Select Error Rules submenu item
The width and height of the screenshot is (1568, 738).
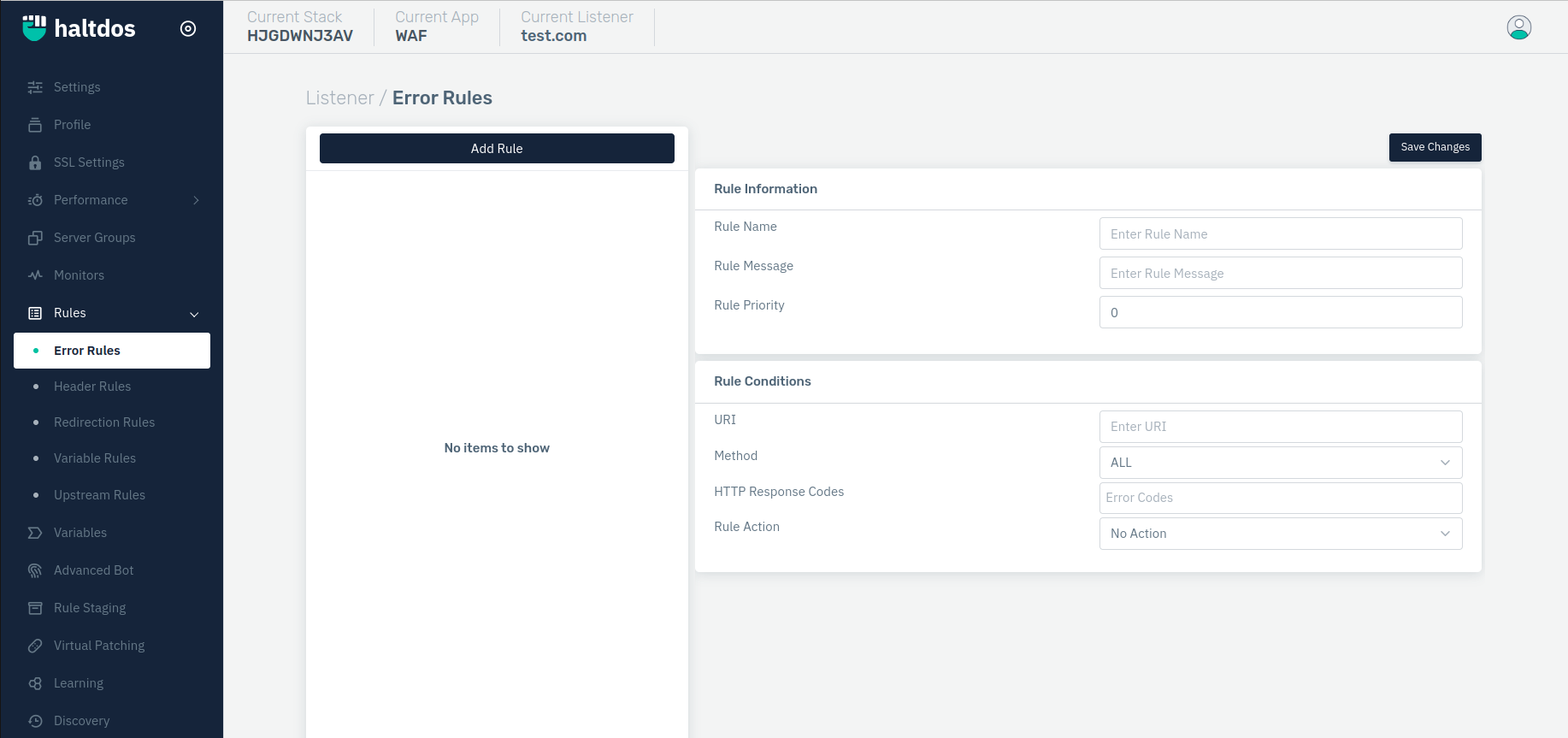click(x=112, y=351)
